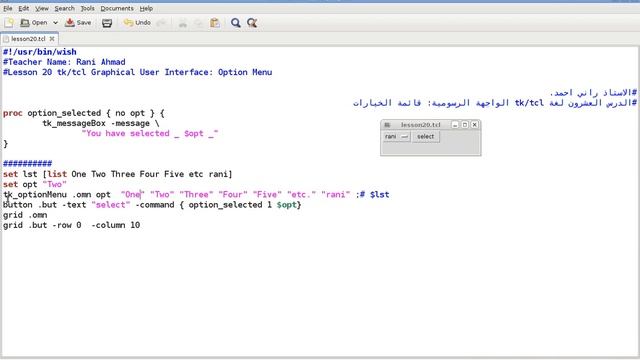Click the greyed Redo arrow icon

pos(161,23)
